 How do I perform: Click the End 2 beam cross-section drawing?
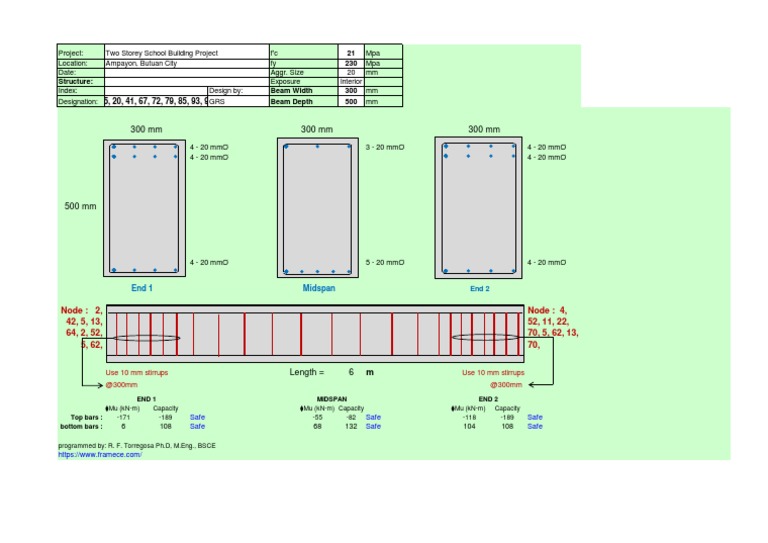[x=479, y=208]
